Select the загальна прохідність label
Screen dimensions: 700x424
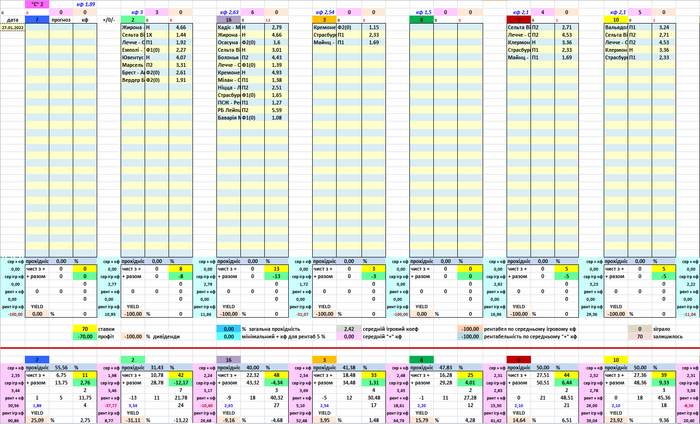click(274, 329)
